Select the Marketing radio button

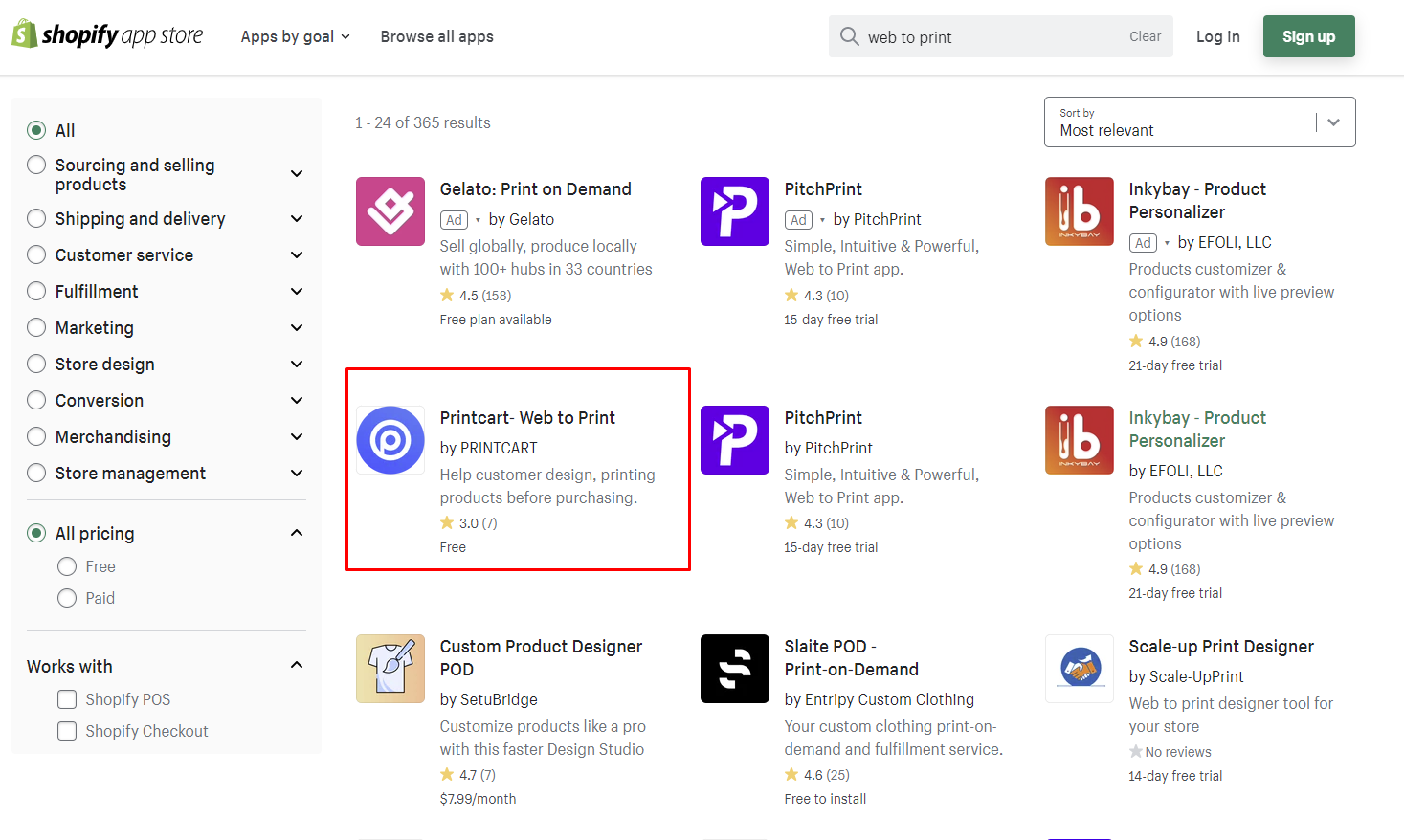click(x=36, y=327)
